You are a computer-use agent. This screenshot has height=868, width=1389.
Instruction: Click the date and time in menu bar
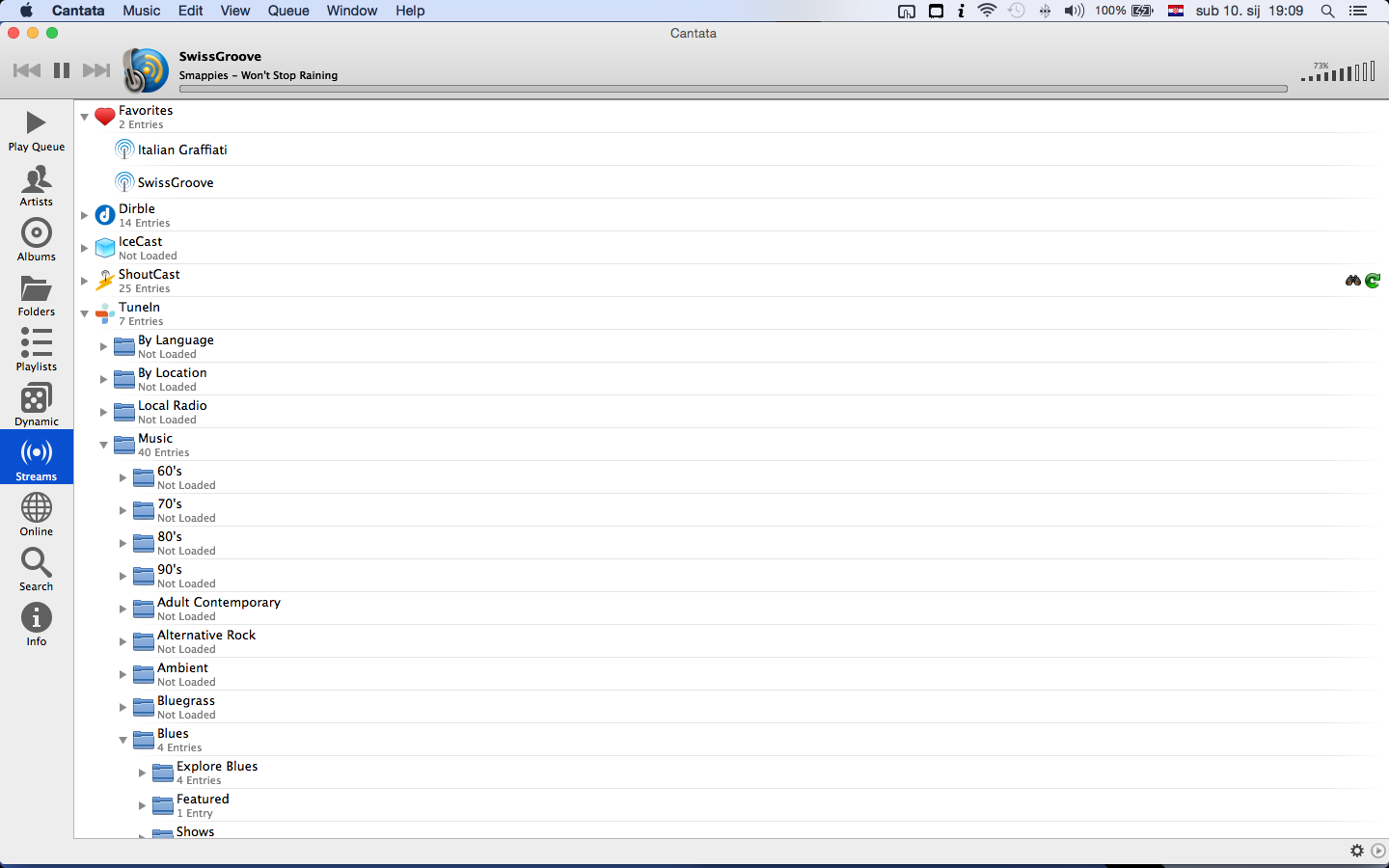tap(1249, 11)
